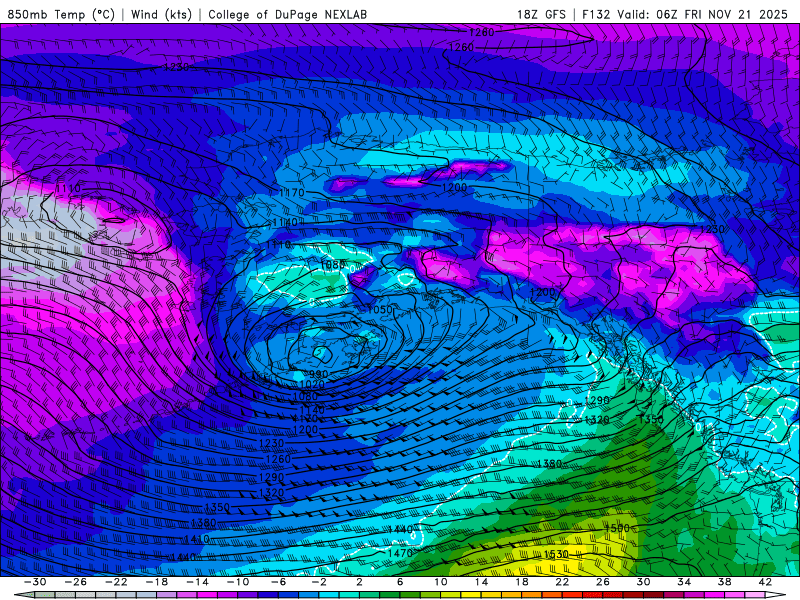
Task: Click the '-14' color scale label
Action: pos(197,582)
